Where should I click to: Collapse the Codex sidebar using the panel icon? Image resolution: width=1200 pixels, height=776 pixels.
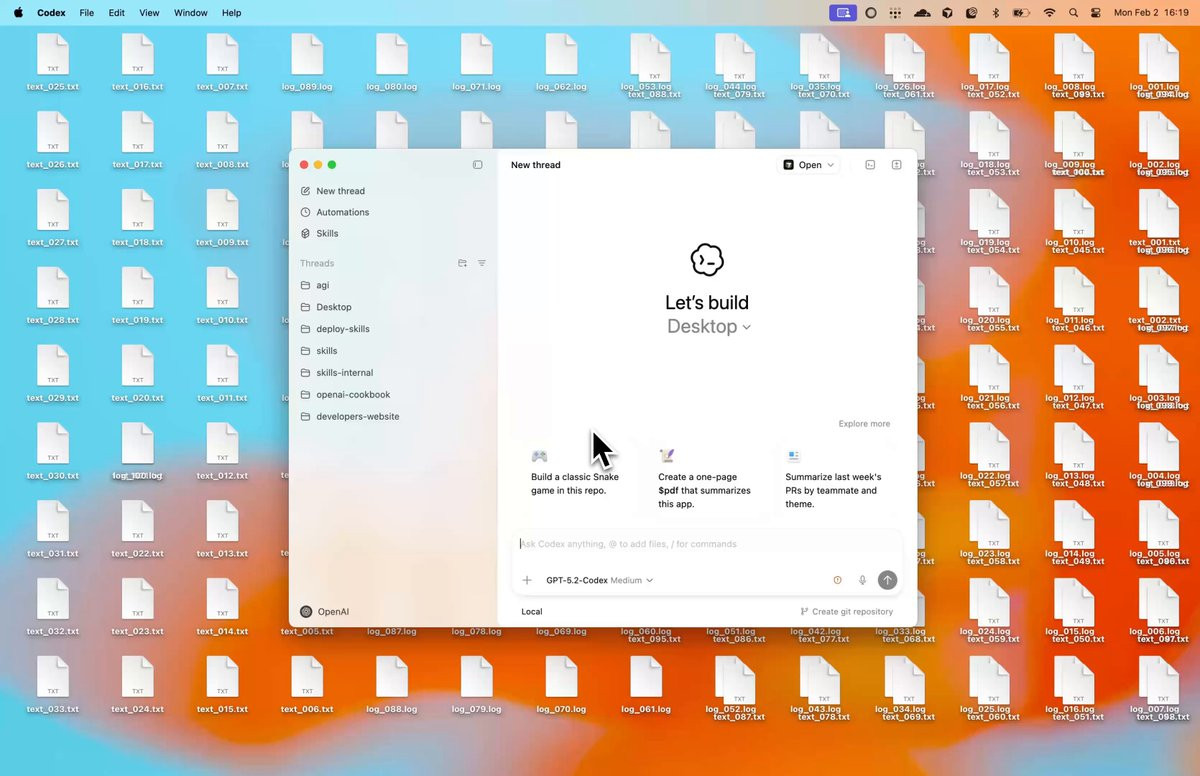click(x=477, y=165)
